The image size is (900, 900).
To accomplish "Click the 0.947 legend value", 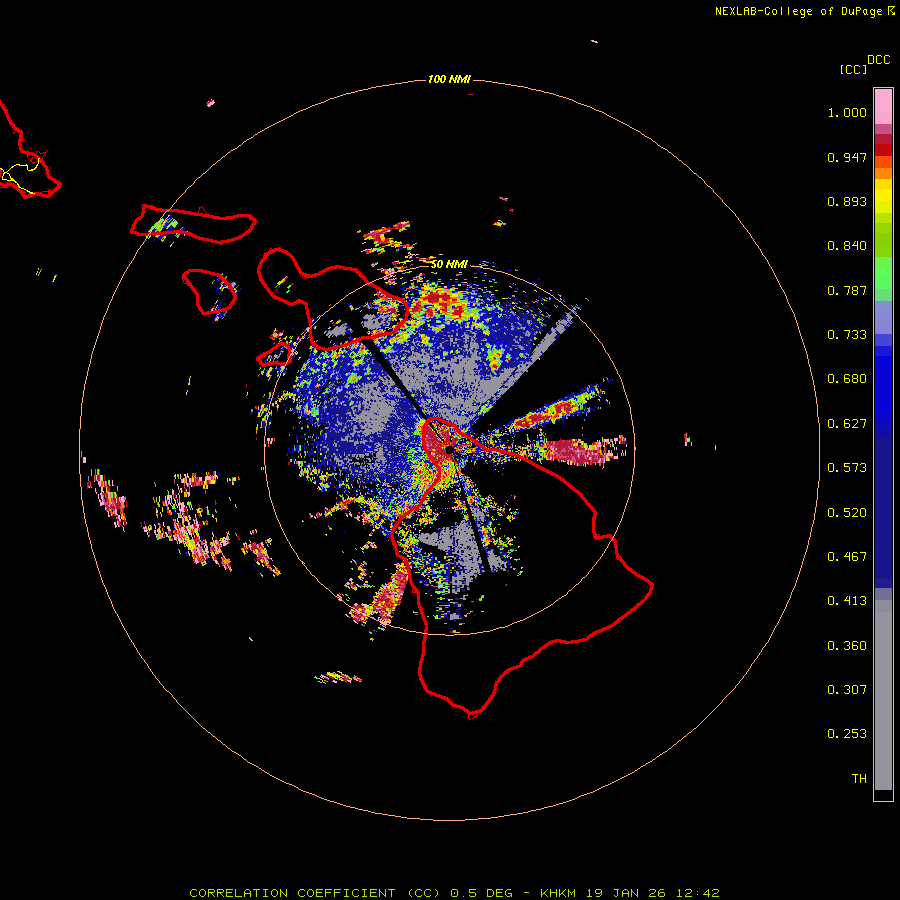I will [x=847, y=157].
